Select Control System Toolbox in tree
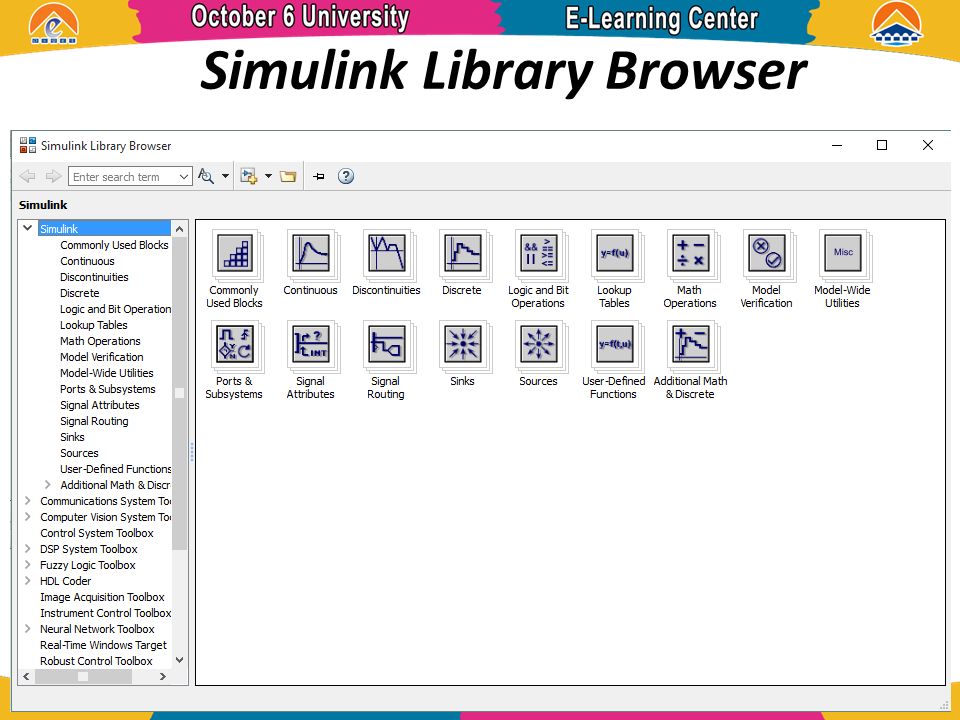The height and width of the screenshot is (720, 960). (x=97, y=533)
